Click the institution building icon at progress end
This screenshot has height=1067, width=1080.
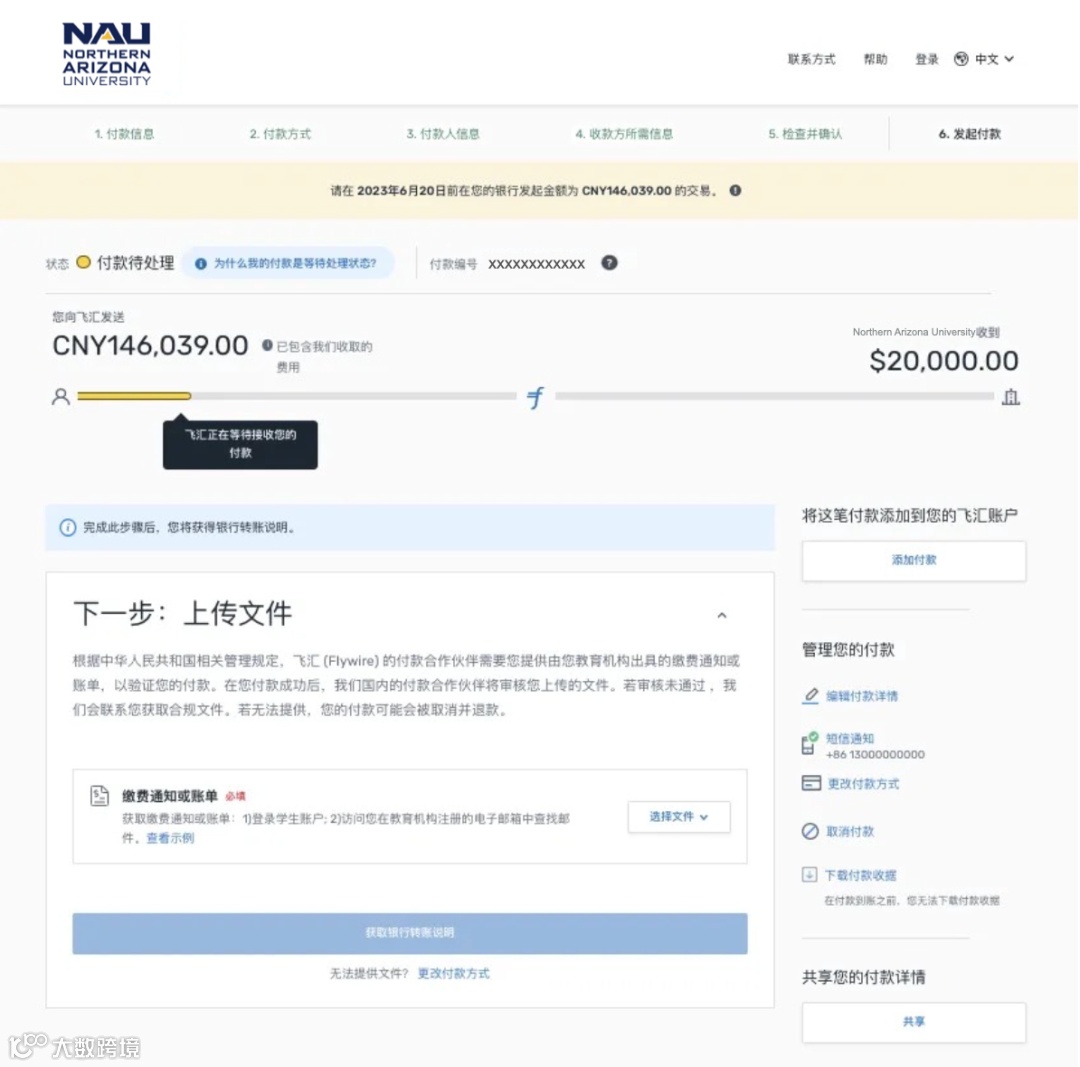pos(1010,397)
